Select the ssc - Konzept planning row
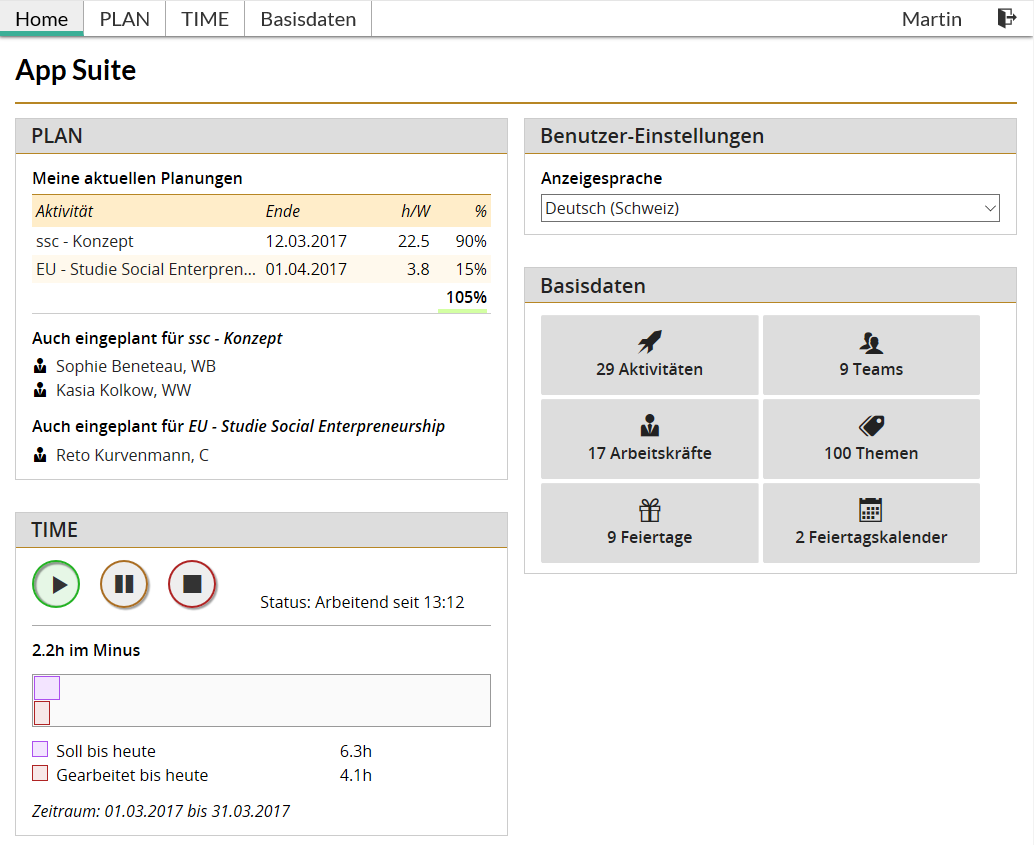This screenshot has width=1034, height=845. point(261,241)
